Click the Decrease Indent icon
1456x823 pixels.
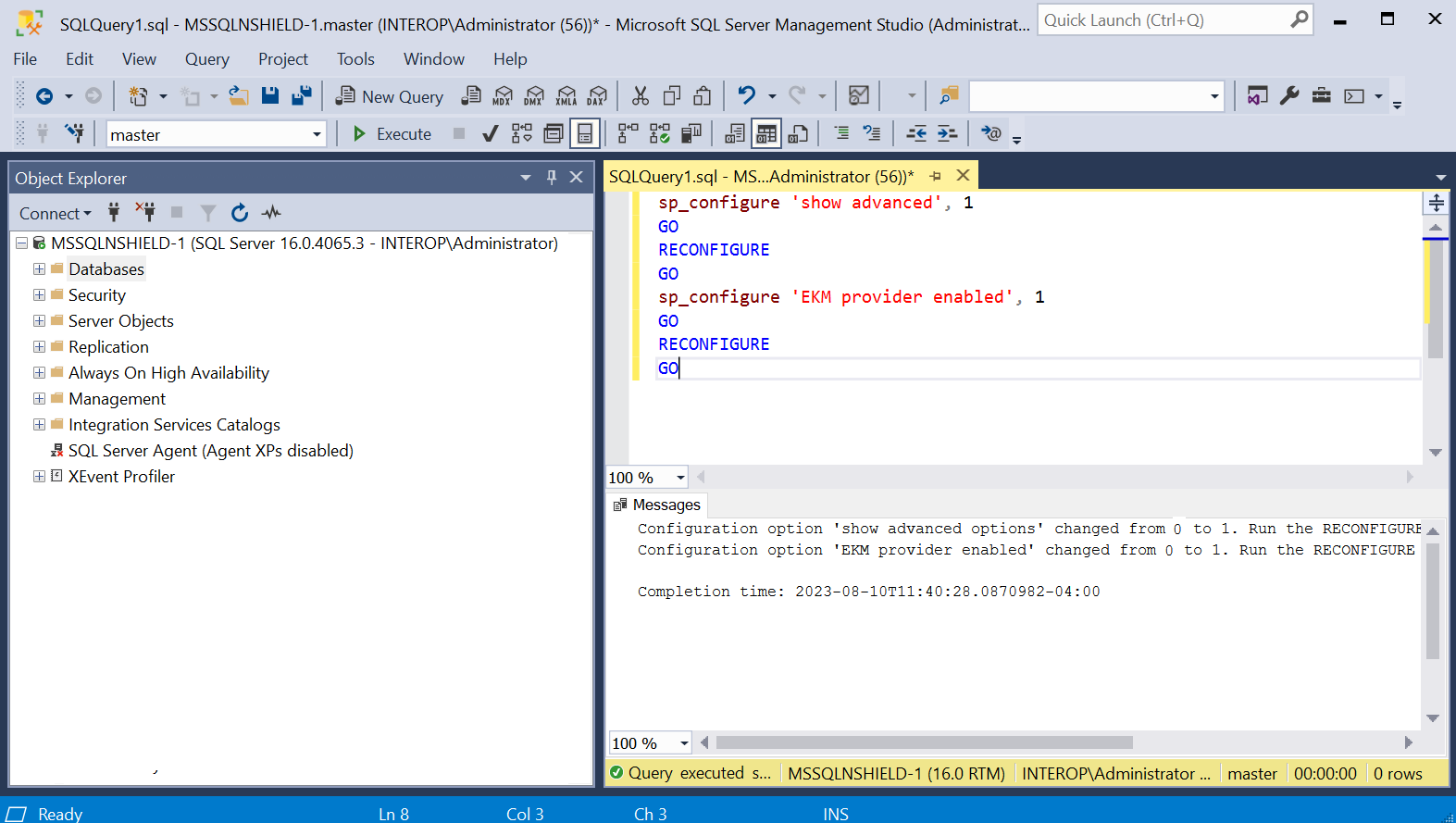(916, 133)
